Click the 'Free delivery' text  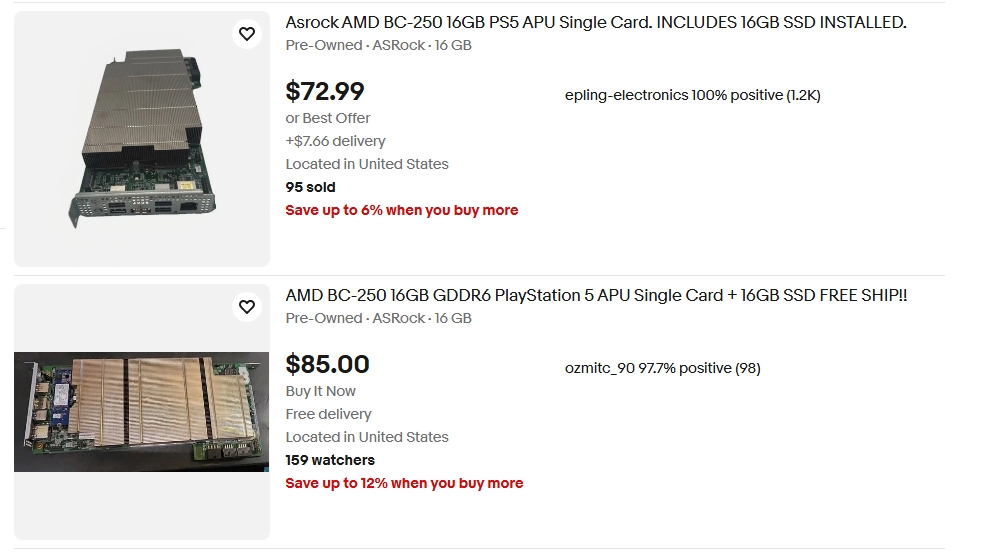328,414
